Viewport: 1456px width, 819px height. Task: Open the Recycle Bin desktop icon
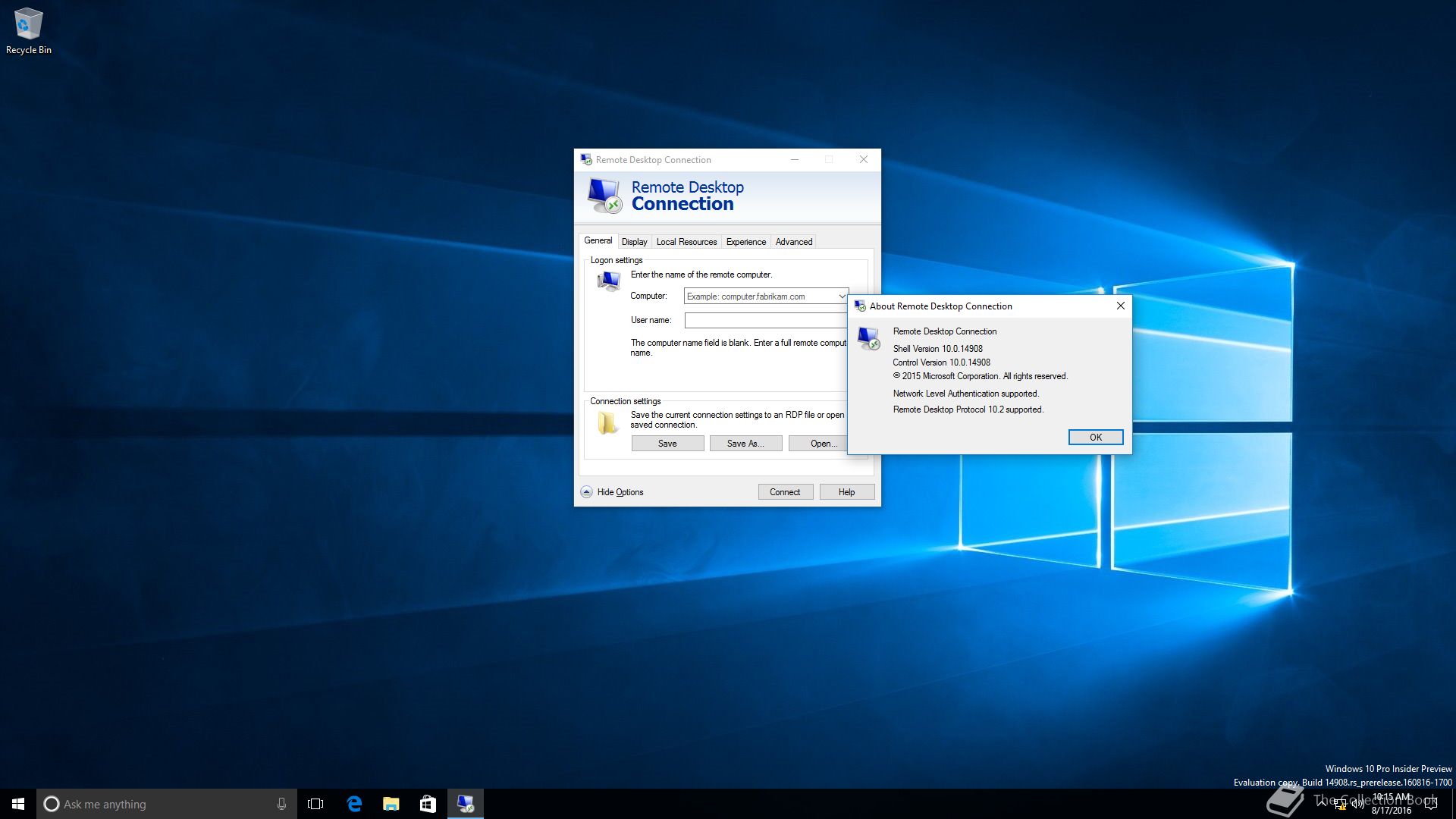tap(28, 31)
